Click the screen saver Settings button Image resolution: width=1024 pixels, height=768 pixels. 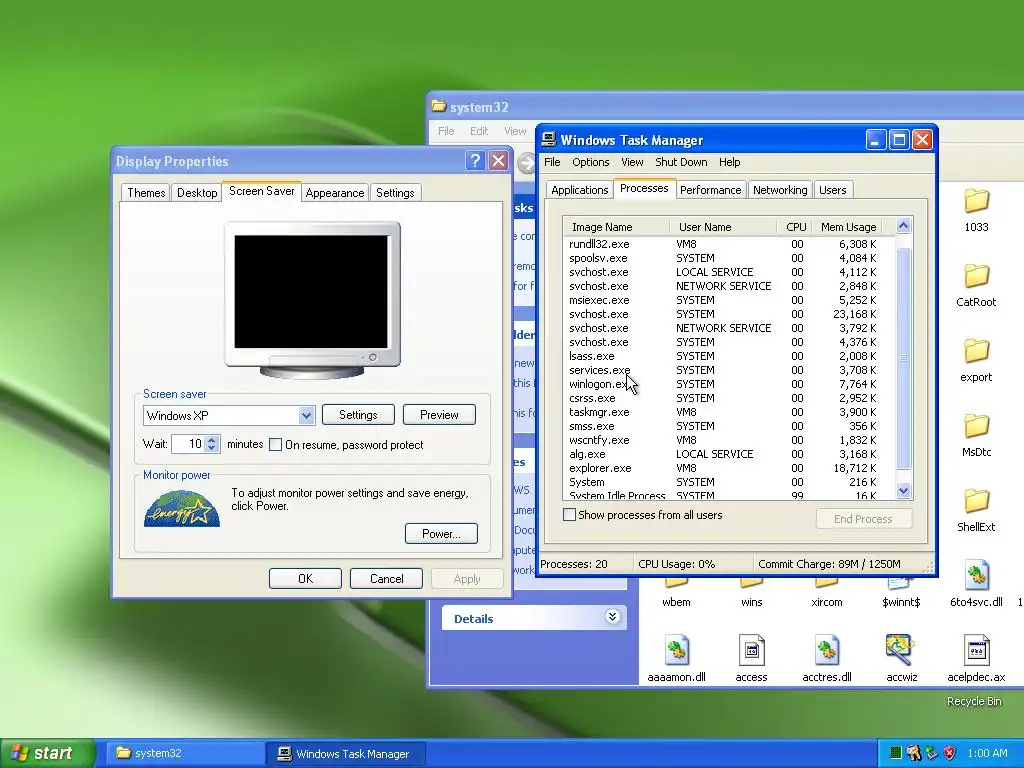[x=358, y=415]
